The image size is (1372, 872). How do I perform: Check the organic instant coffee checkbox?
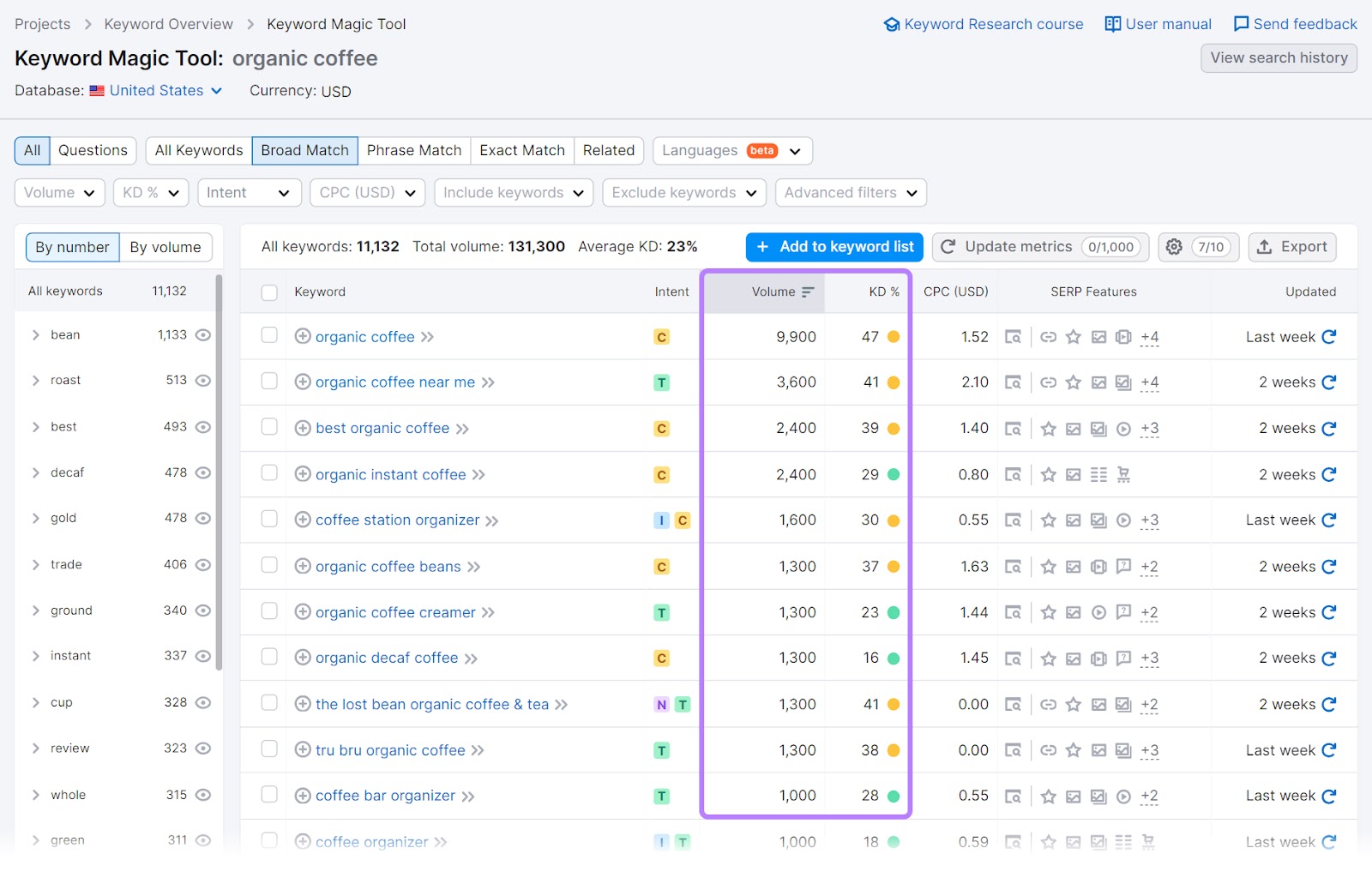coord(269,473)
